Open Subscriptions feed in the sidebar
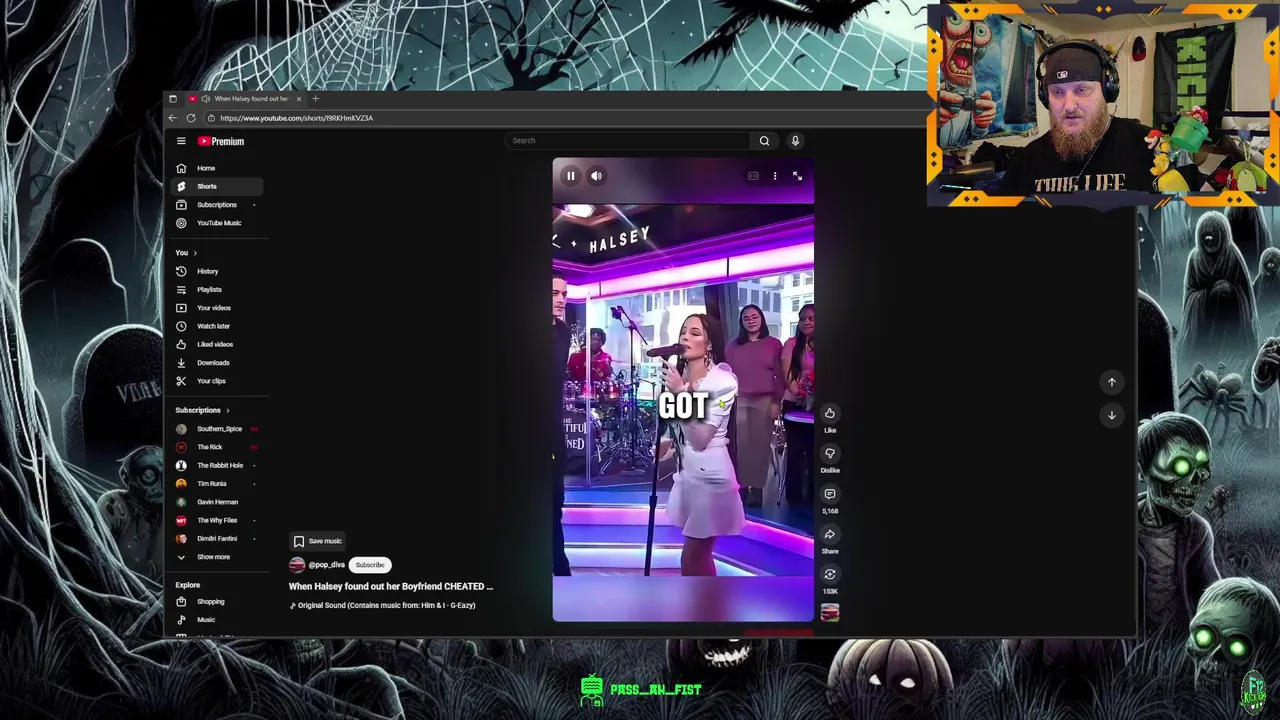 pyautogui.click(x=218, y=205)
